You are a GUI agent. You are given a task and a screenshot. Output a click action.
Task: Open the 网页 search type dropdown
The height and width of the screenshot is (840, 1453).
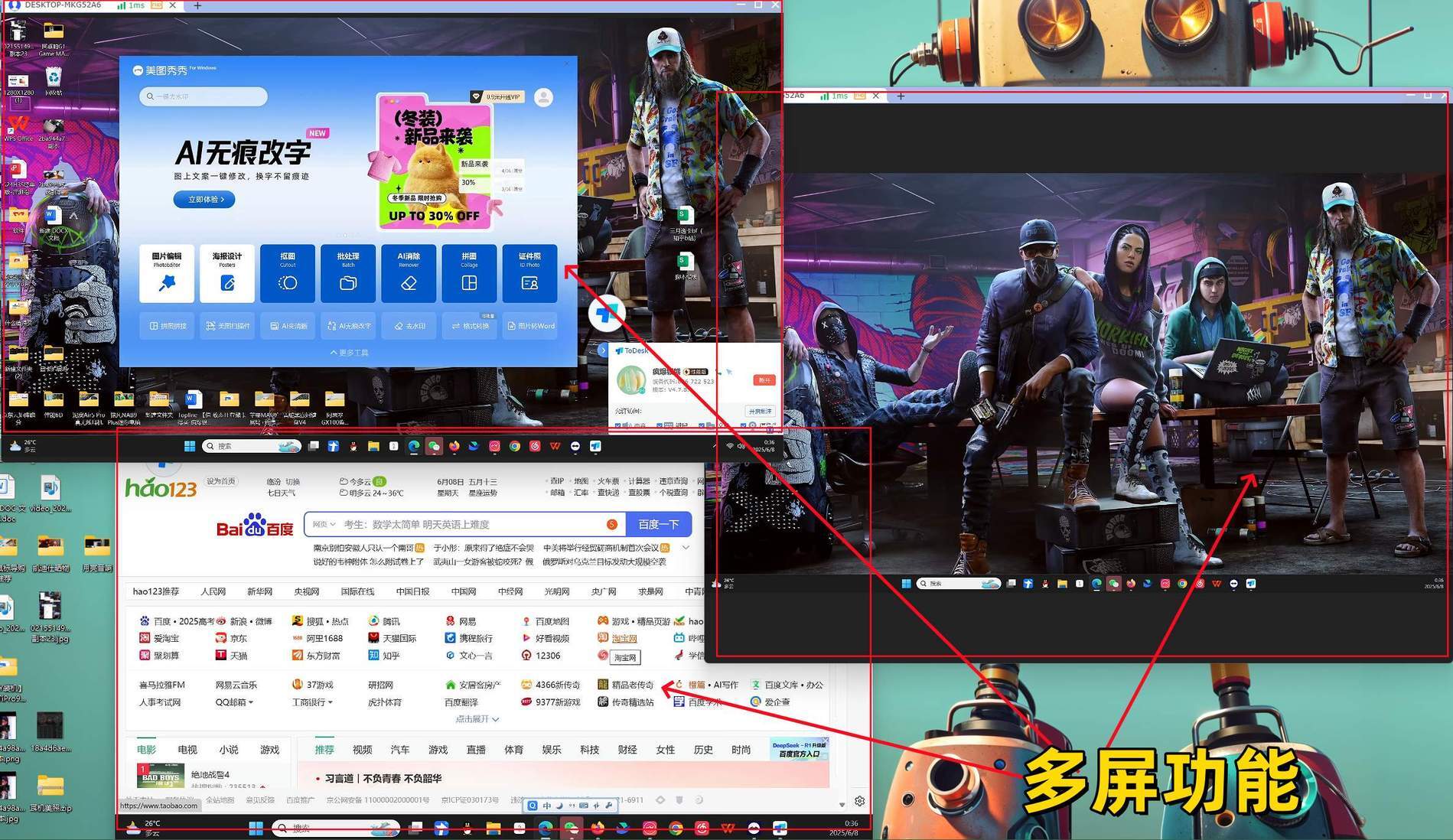tap(324, 524)
